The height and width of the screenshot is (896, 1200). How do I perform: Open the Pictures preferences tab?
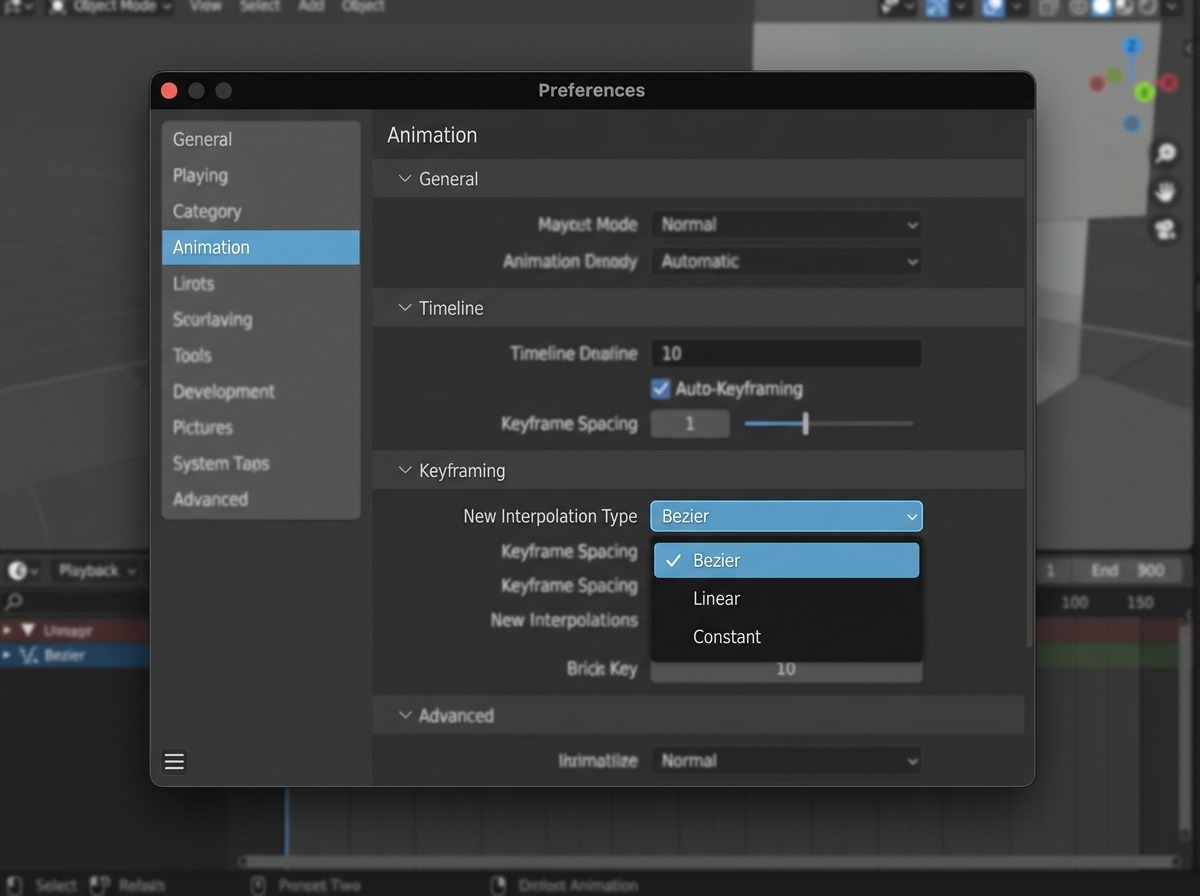coord(260,427)
